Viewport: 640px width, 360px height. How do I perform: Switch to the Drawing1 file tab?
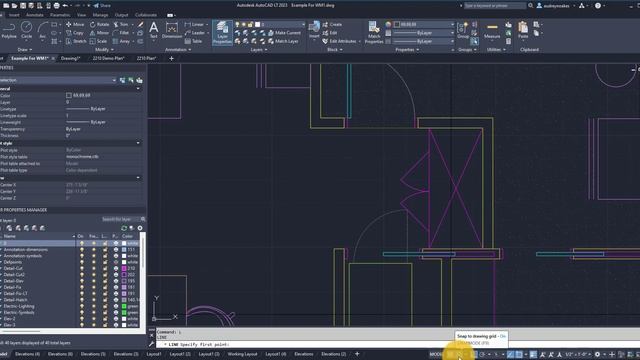click(71, 58)
